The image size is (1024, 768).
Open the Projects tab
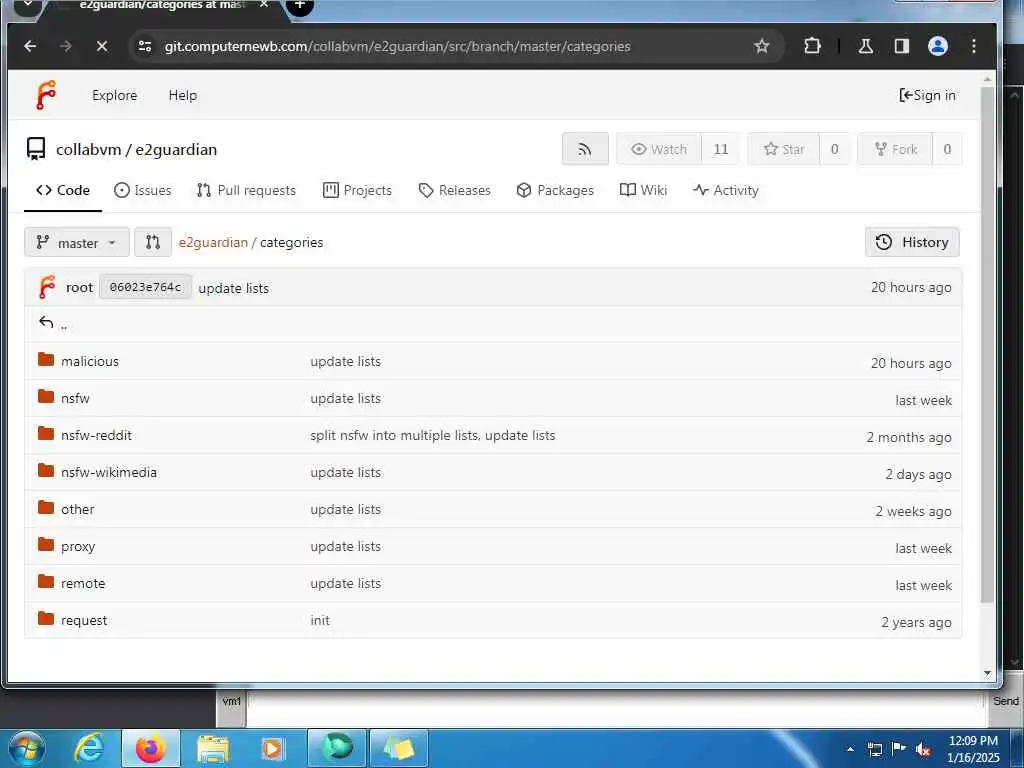357,191
